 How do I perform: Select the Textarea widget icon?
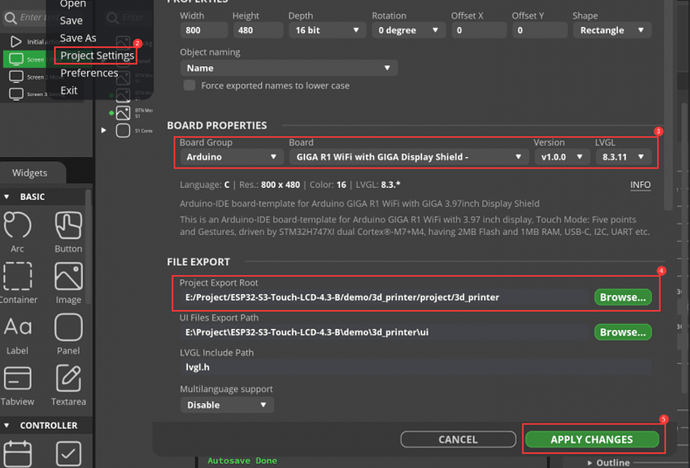[x=68, y=379]
